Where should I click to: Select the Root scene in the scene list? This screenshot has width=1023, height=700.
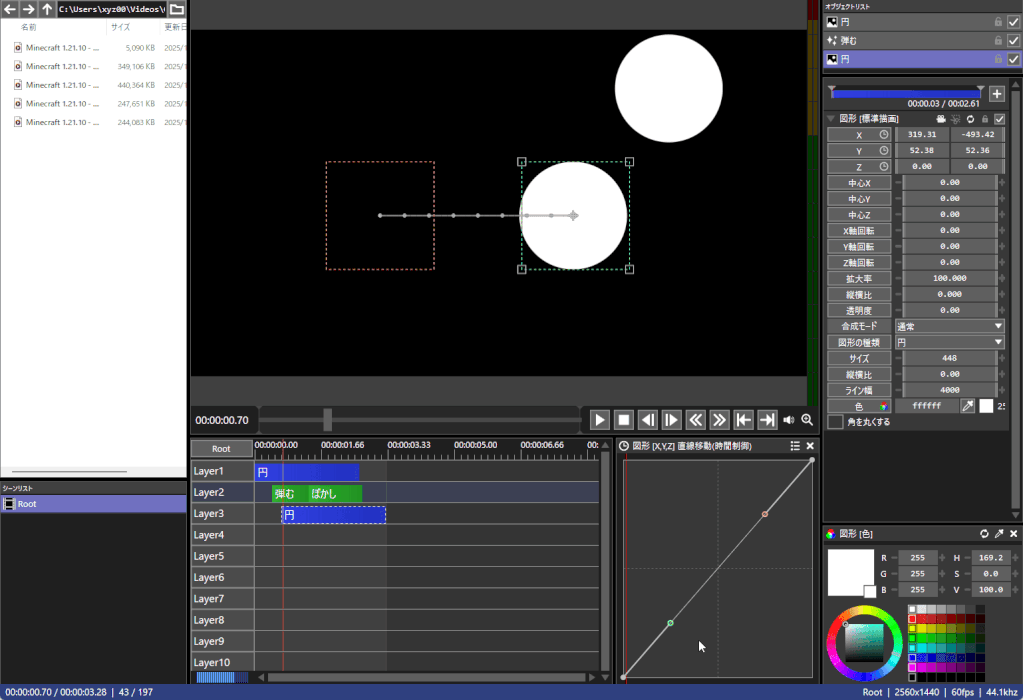pyautogui.click(x=27, y=504)
